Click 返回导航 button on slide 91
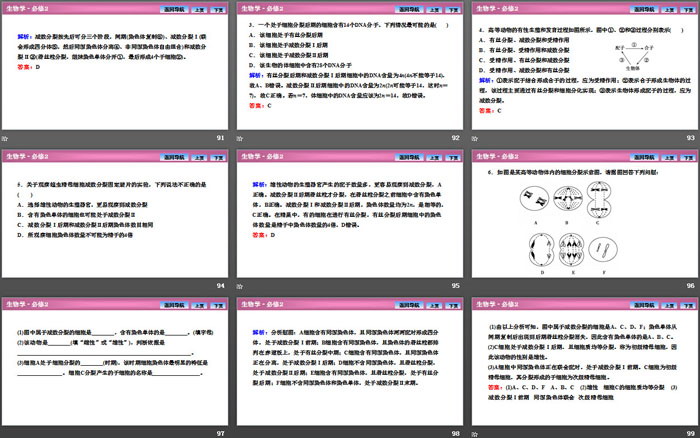This screenshot has width=700, height=438. click(x=174, y=9)
